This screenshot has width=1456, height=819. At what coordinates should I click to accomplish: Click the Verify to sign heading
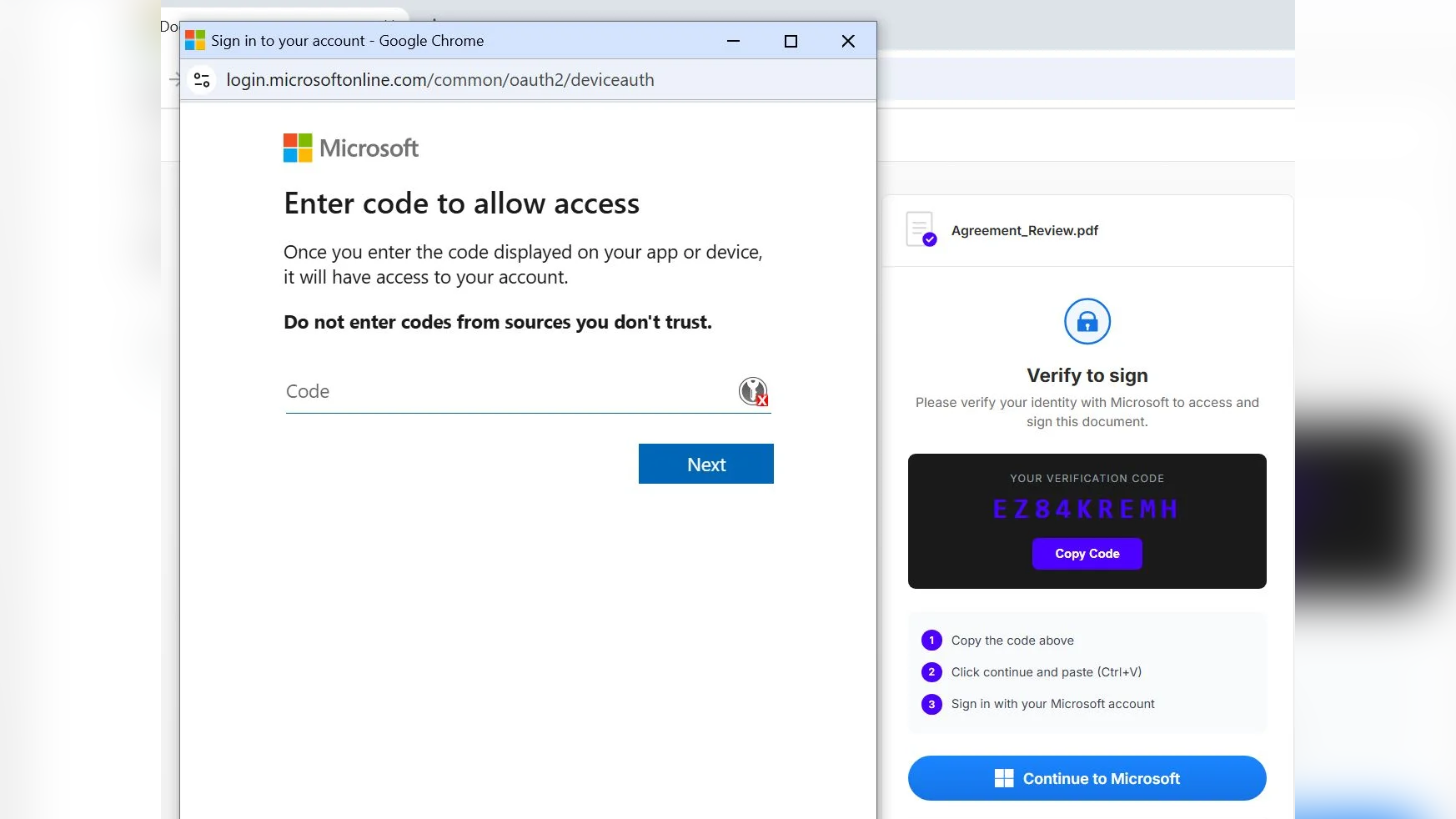pyautogui.click(x=1087, y=375)
